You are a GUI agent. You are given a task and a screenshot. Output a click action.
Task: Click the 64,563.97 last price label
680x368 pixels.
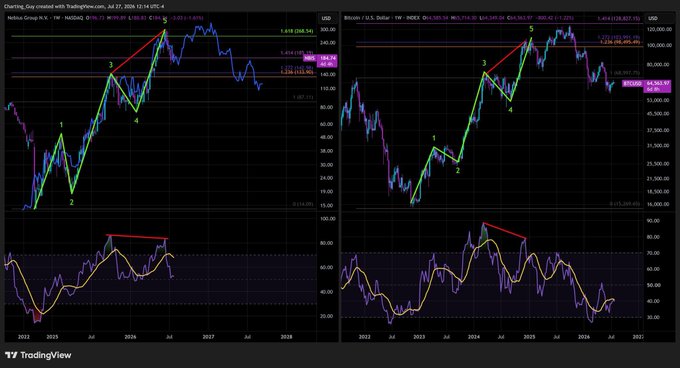(658, 83)
